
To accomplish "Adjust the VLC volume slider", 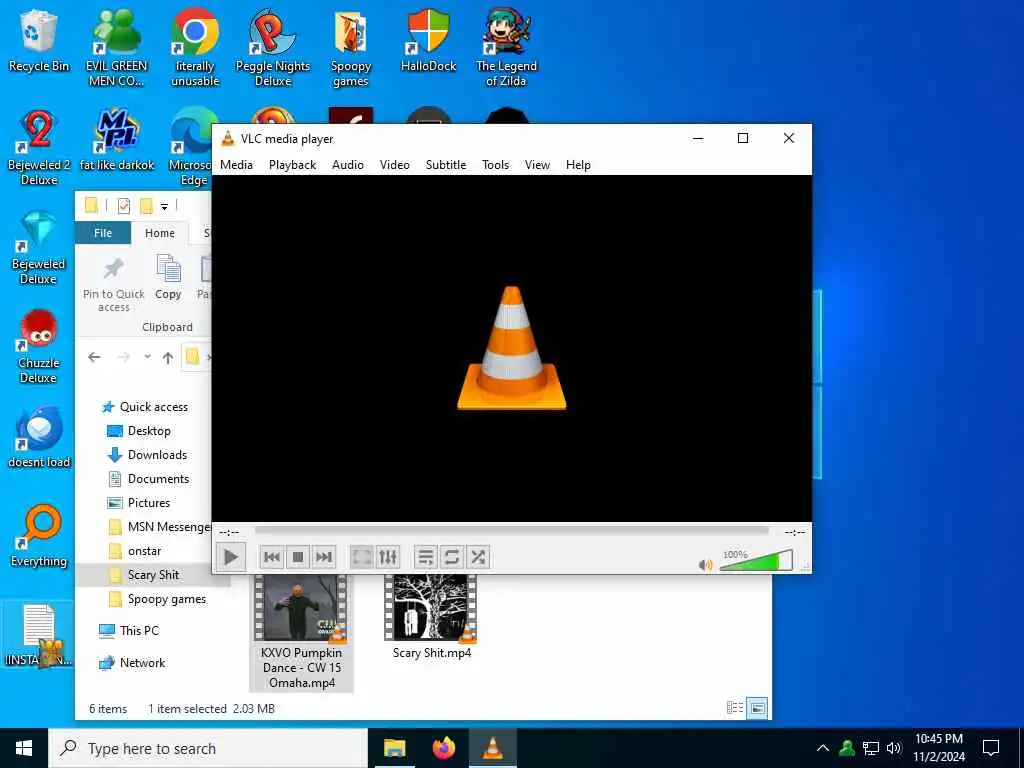I will pyautogui.click(x=756, y=561).
